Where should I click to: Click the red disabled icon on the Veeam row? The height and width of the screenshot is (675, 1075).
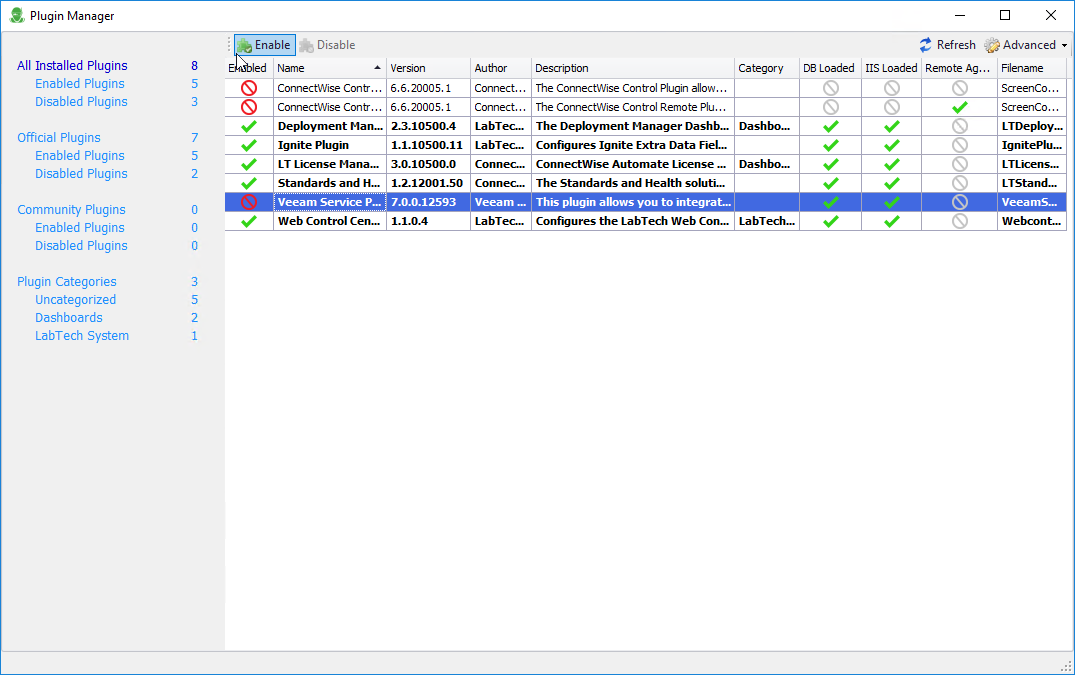click(x=247, y=202)
